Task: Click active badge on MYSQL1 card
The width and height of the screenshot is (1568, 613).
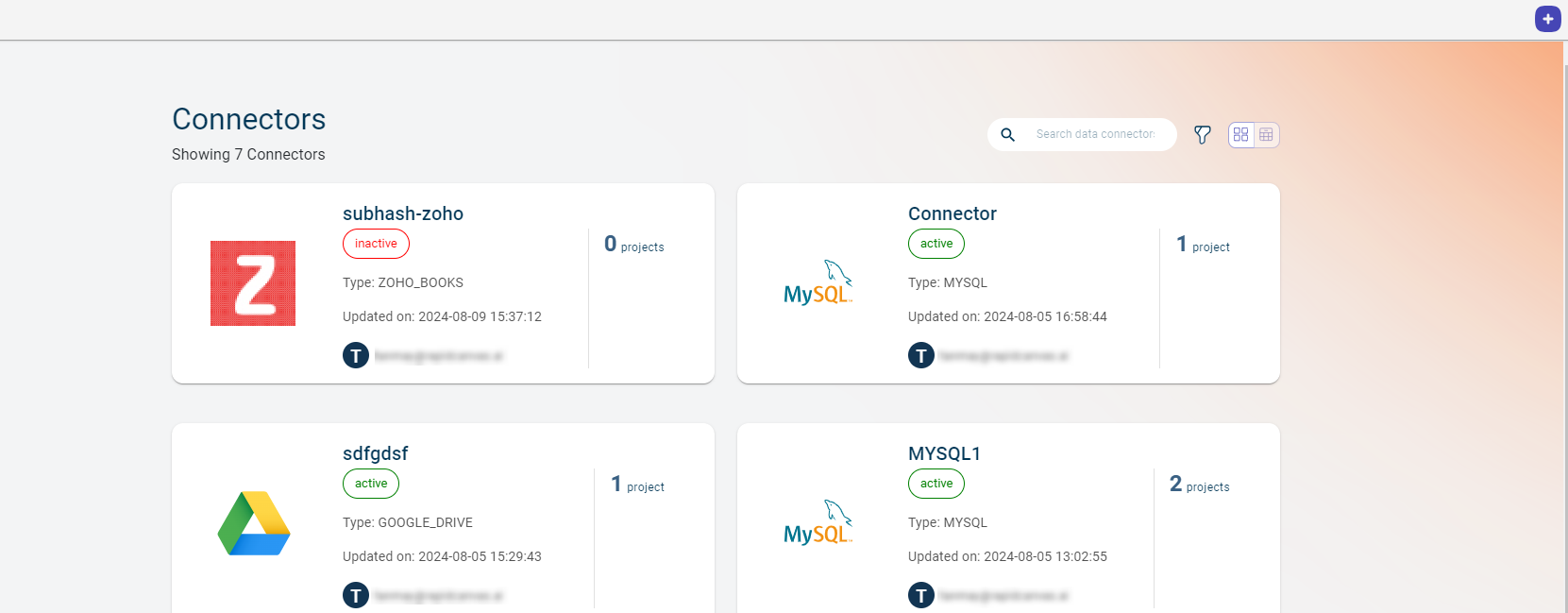Action: point(936,484)
